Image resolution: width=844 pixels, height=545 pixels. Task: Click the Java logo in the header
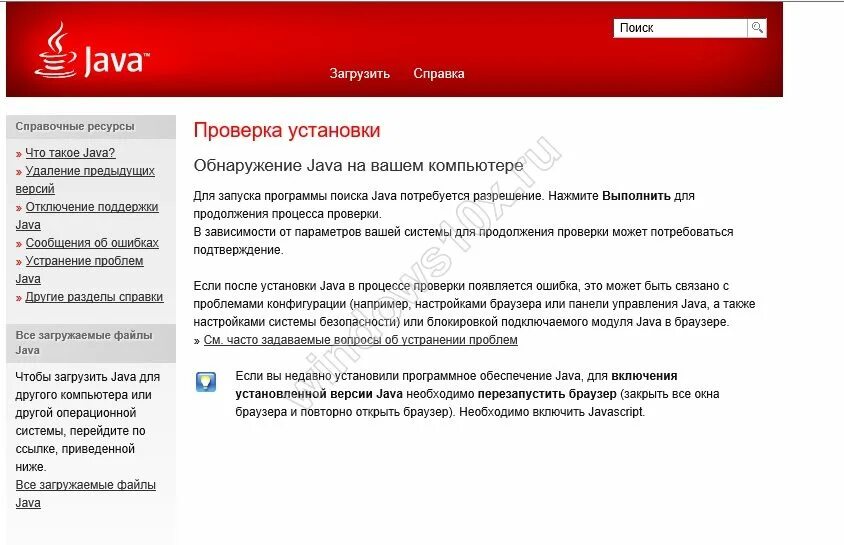coord(92,52)
